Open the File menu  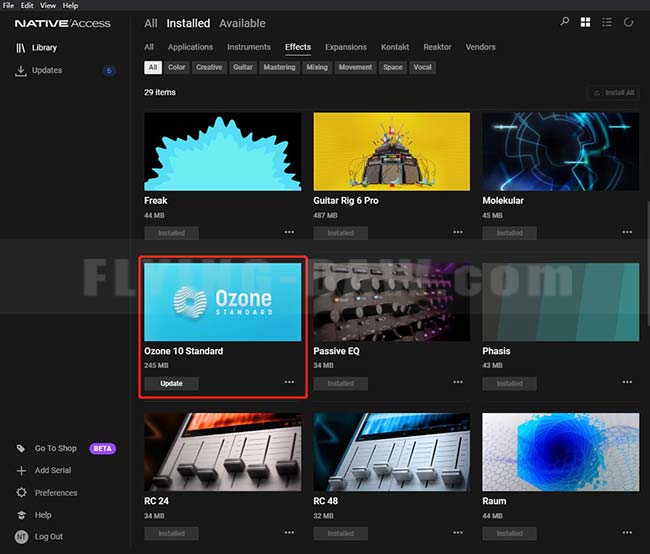coord(8,5)
